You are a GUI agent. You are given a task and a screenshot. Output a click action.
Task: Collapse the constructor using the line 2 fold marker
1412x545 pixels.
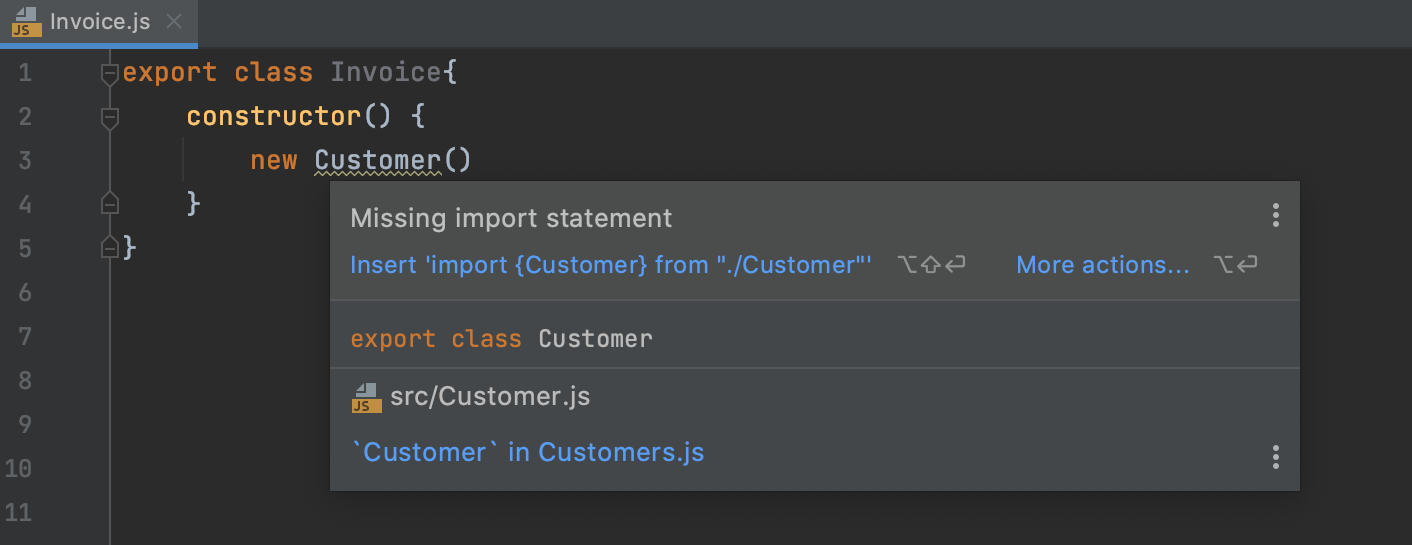click(110, 117)
